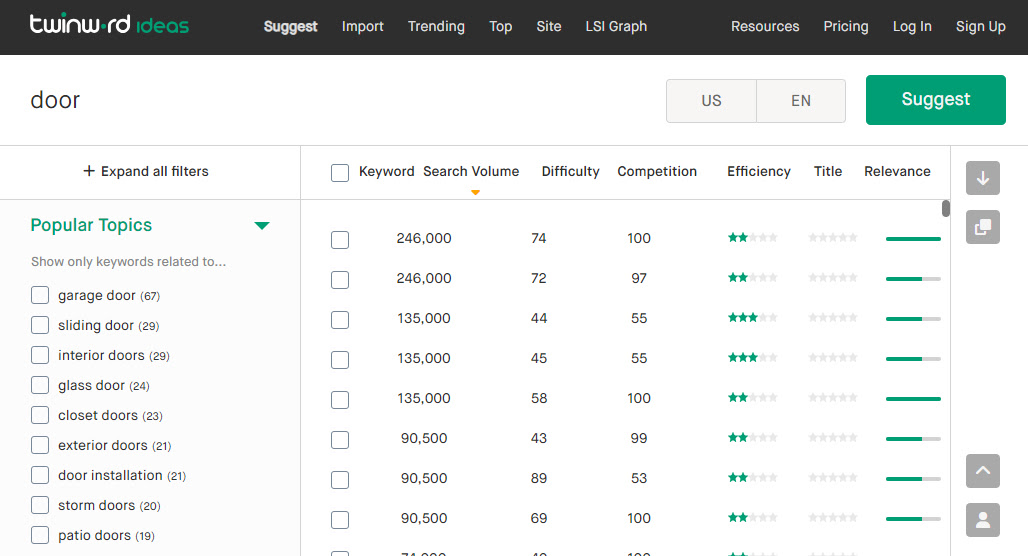Sort by the Keyword column
The image size is (1028, 556).
pos(386,171)
